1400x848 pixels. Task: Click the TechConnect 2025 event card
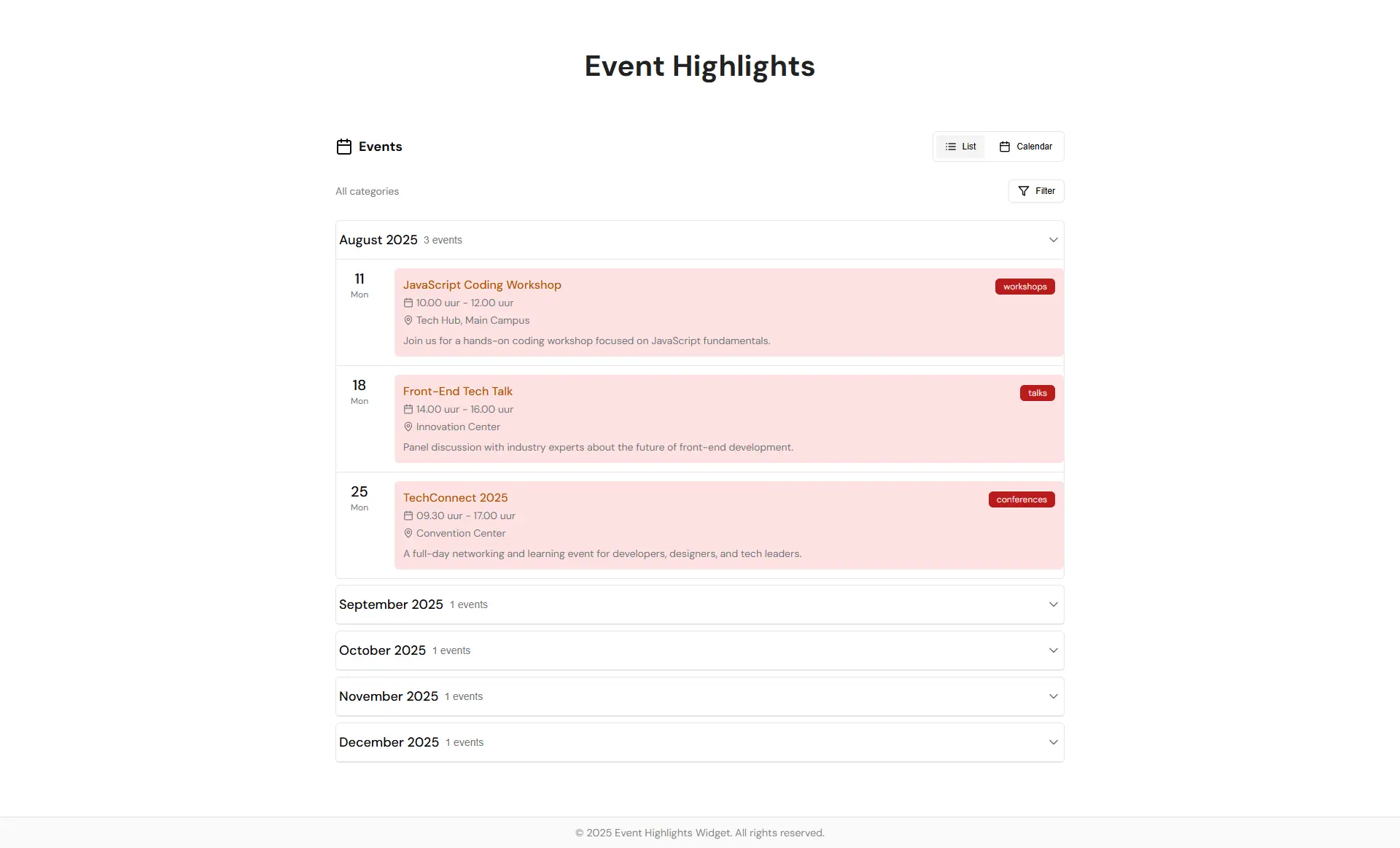(455, 497)
